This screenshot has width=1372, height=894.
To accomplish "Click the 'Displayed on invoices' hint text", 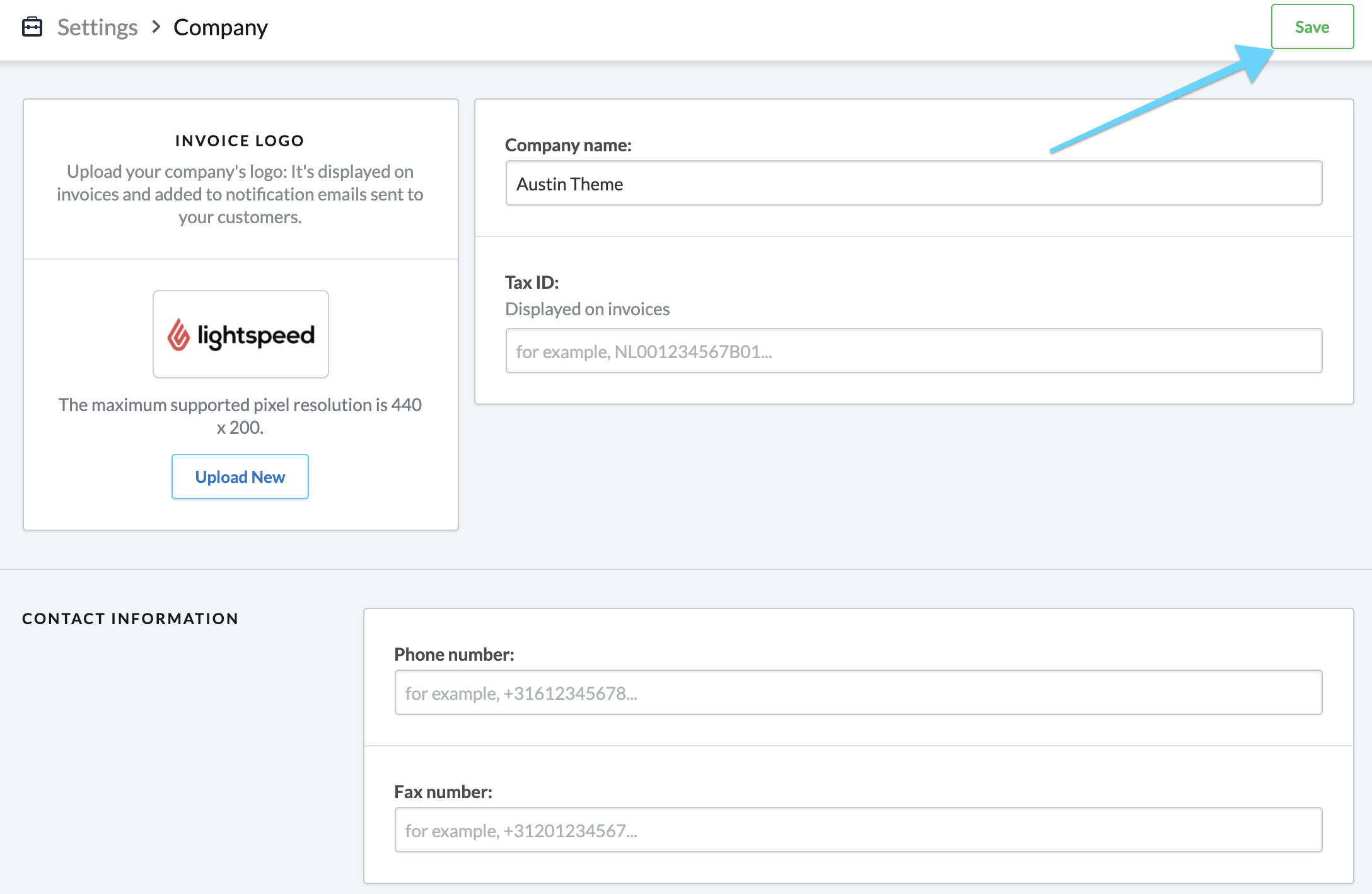I will click(587, 309).
